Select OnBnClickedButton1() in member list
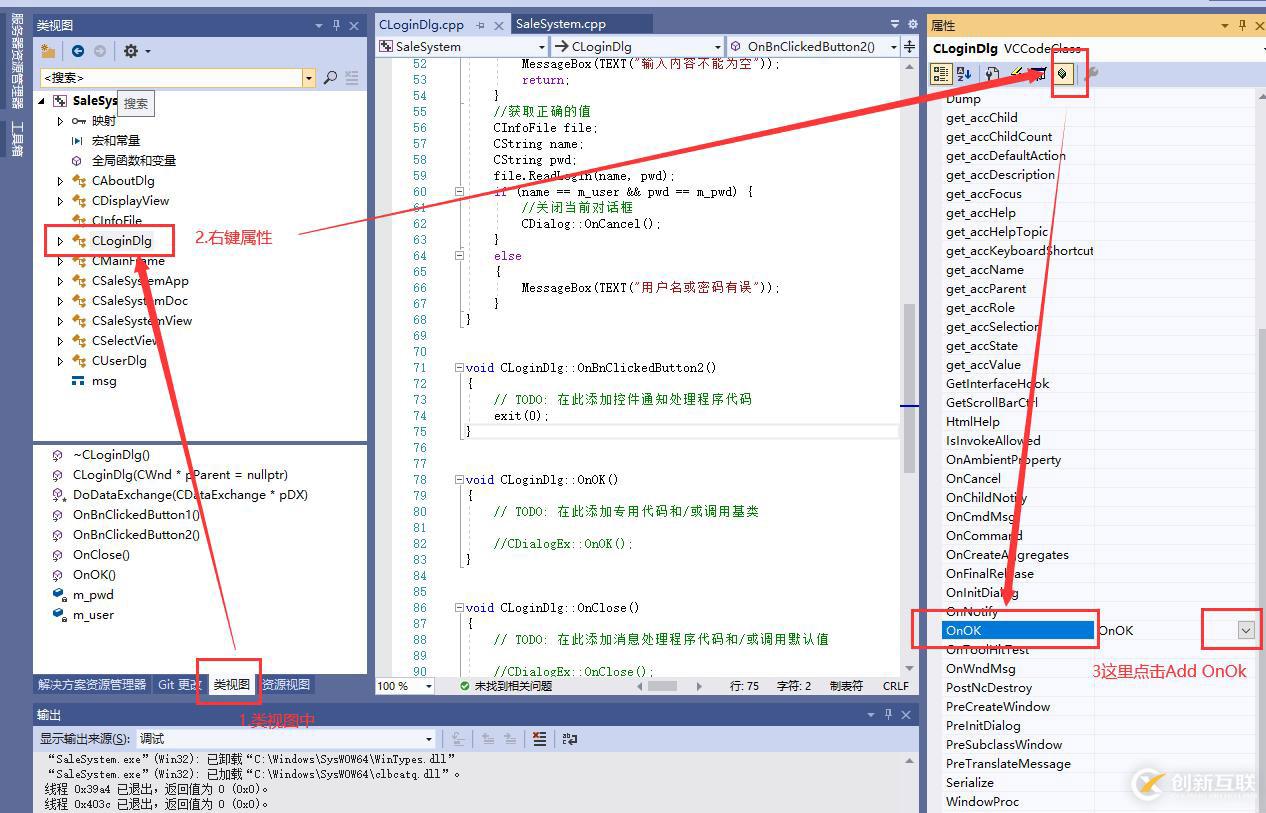This screenshot has height=813, width=1266. click(136, 515)
